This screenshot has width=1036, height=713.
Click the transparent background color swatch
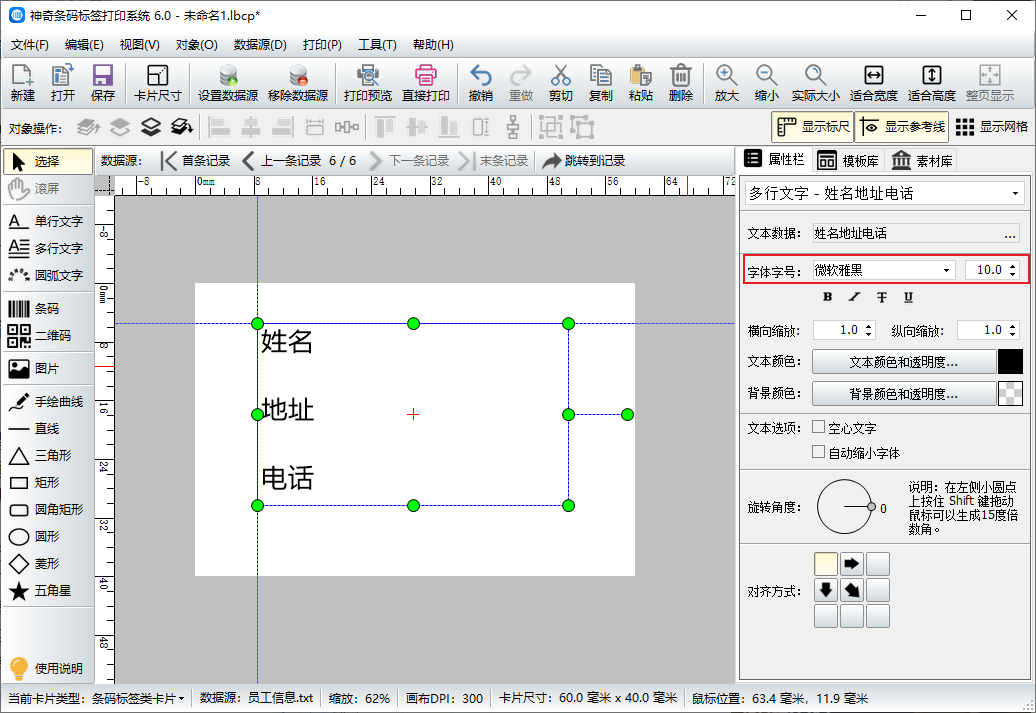[1010, 394]
